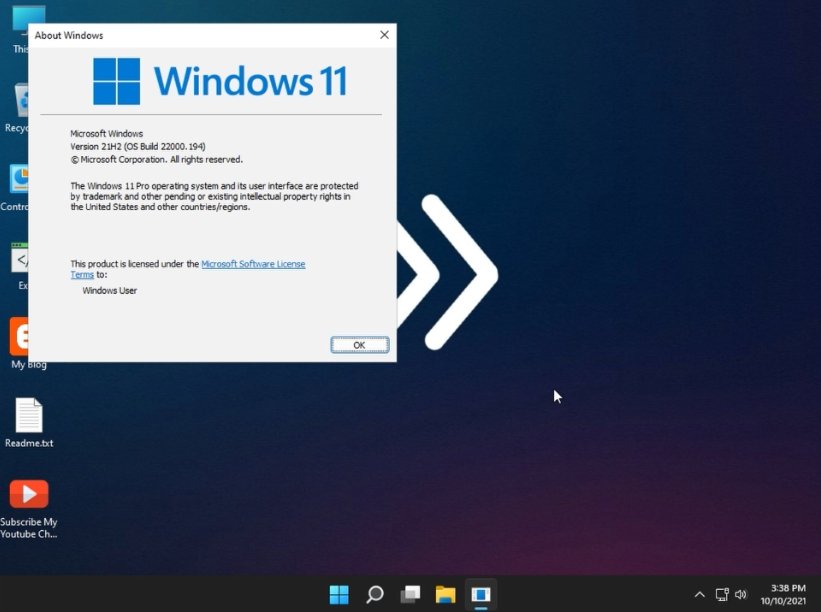
Task: Open the Start menu from taskbar
Action: [339, 594]
